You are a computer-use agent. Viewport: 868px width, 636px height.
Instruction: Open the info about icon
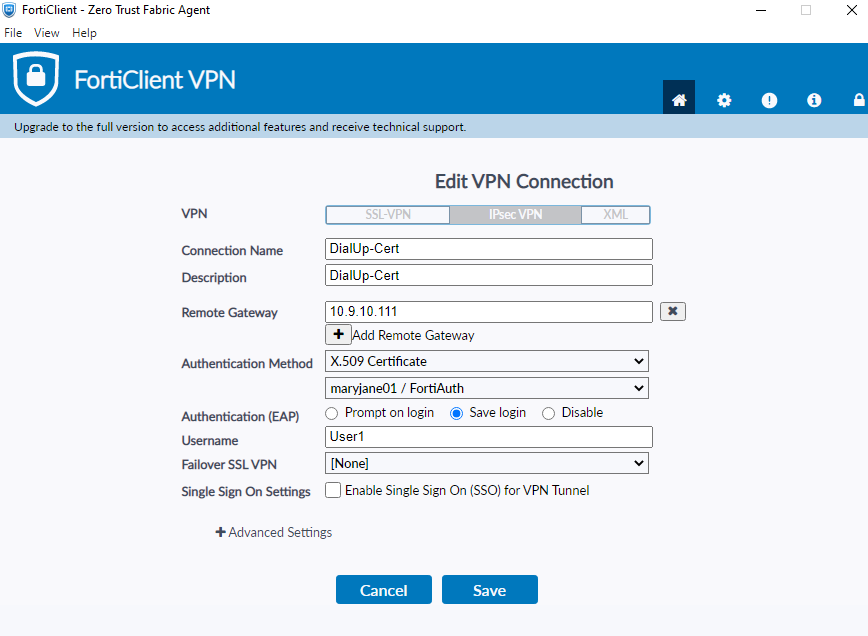814,100
